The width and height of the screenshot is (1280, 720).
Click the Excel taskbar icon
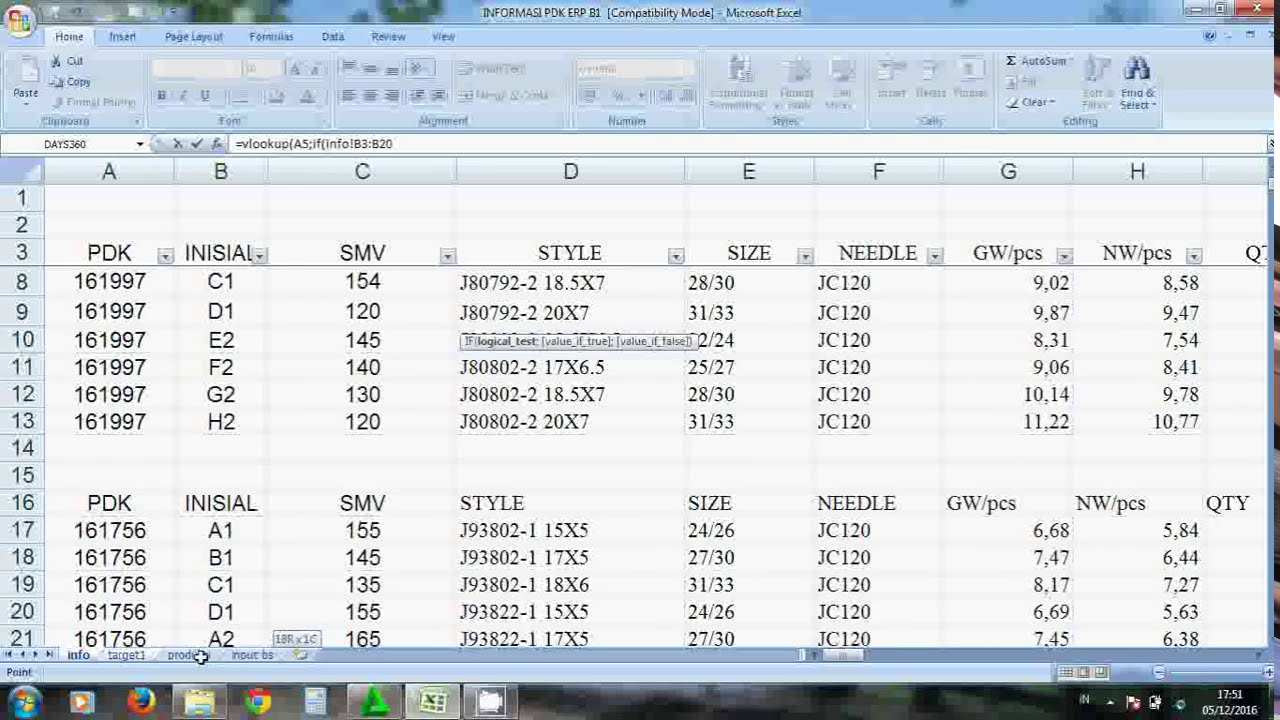tap(432, 701)
